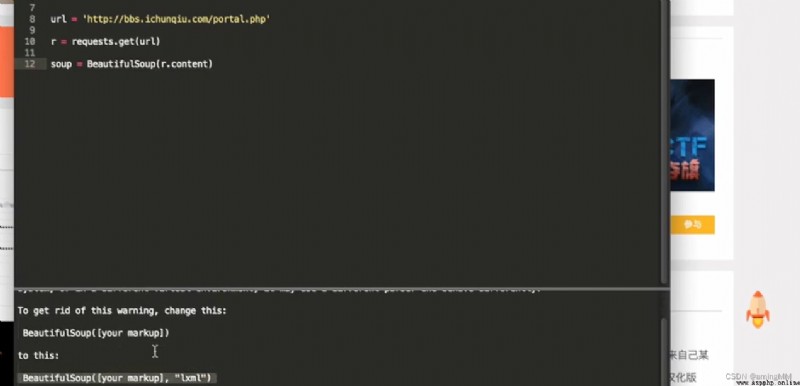Click the rocket back-to-top icon
The height and width of the screenshot is (386, 800).
[758, 310]
